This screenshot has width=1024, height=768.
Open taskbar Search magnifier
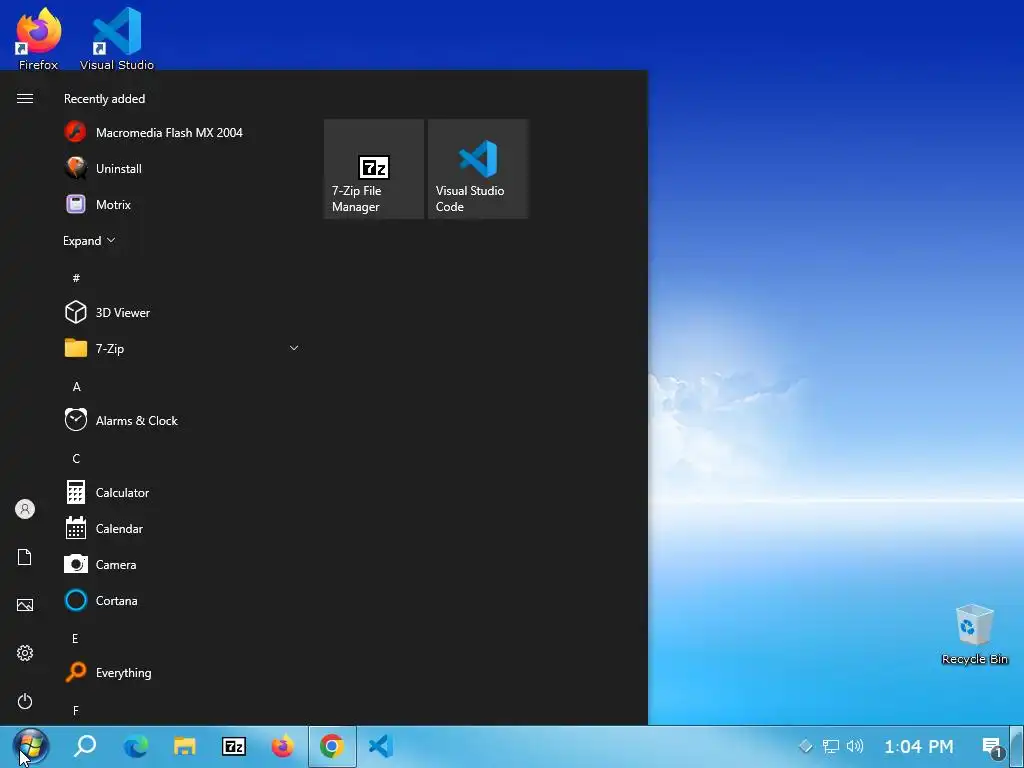pos(86,746)
